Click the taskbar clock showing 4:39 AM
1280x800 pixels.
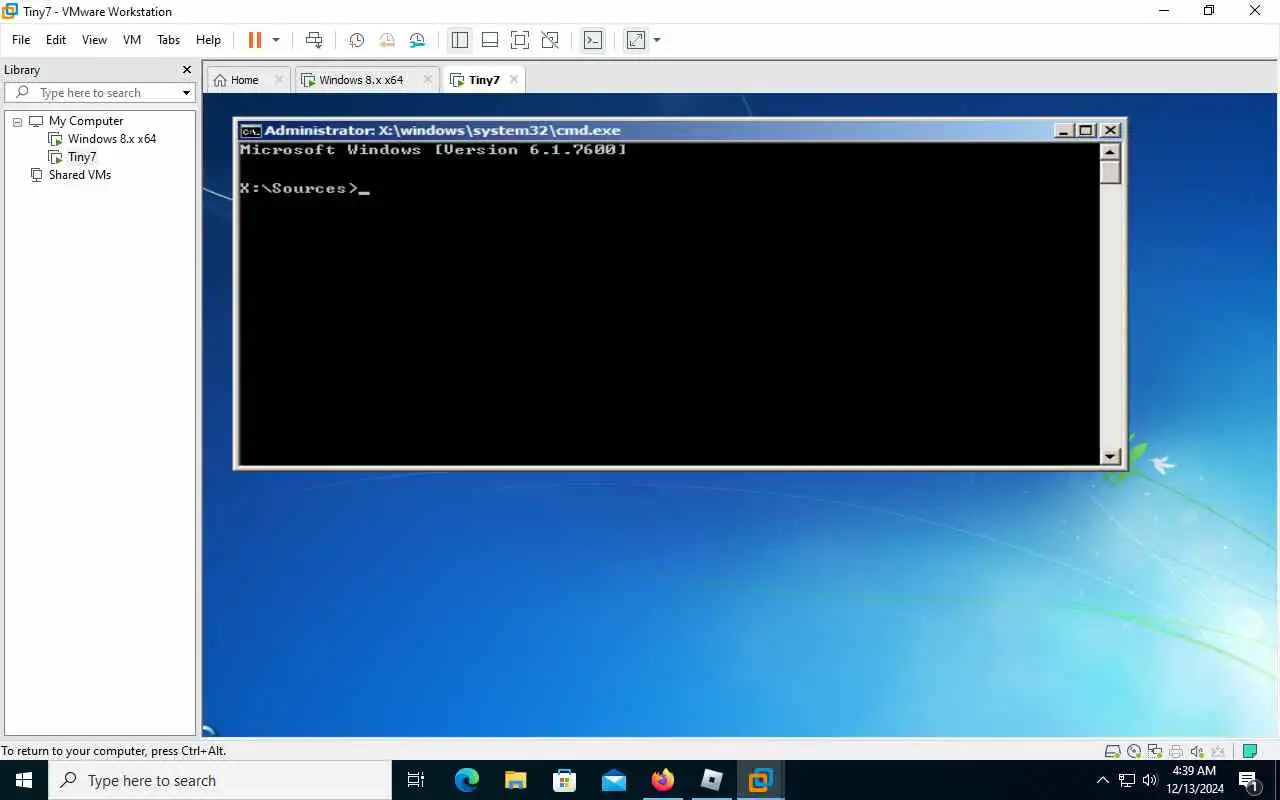(x=1194, y=780)
